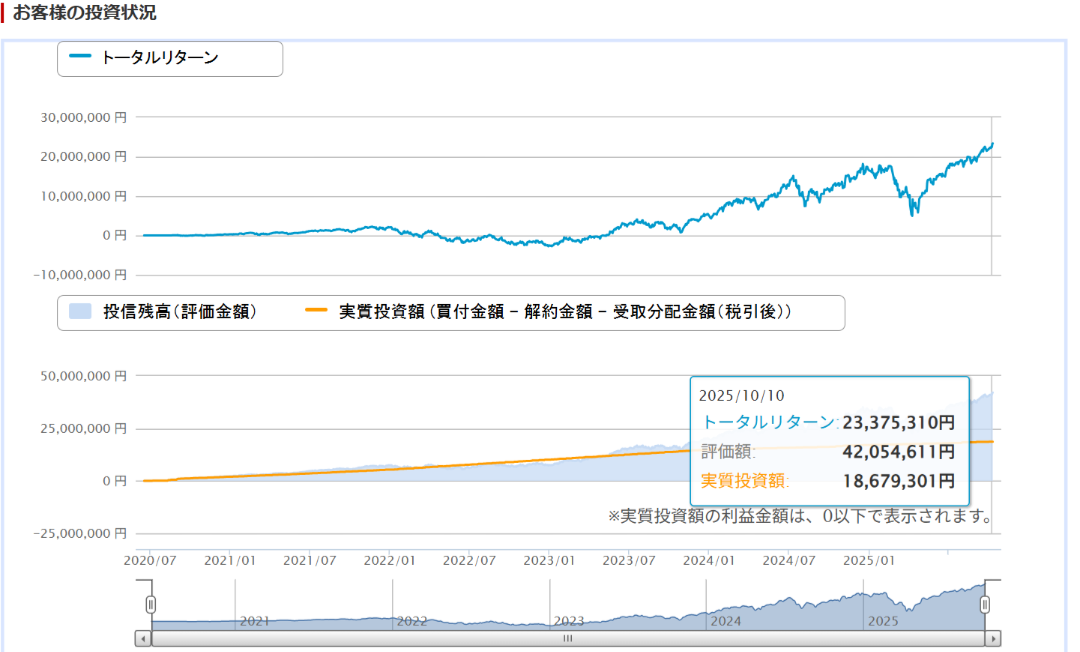Click the blue line marker in トータルリターン legend
Screen dimensions: 1080x652
(x=80, y=58)
